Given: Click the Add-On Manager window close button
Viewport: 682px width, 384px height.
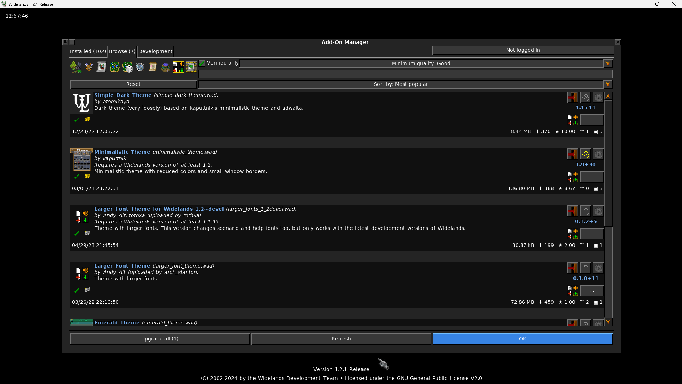Looking at the screenshot, I should pos(617,42).
